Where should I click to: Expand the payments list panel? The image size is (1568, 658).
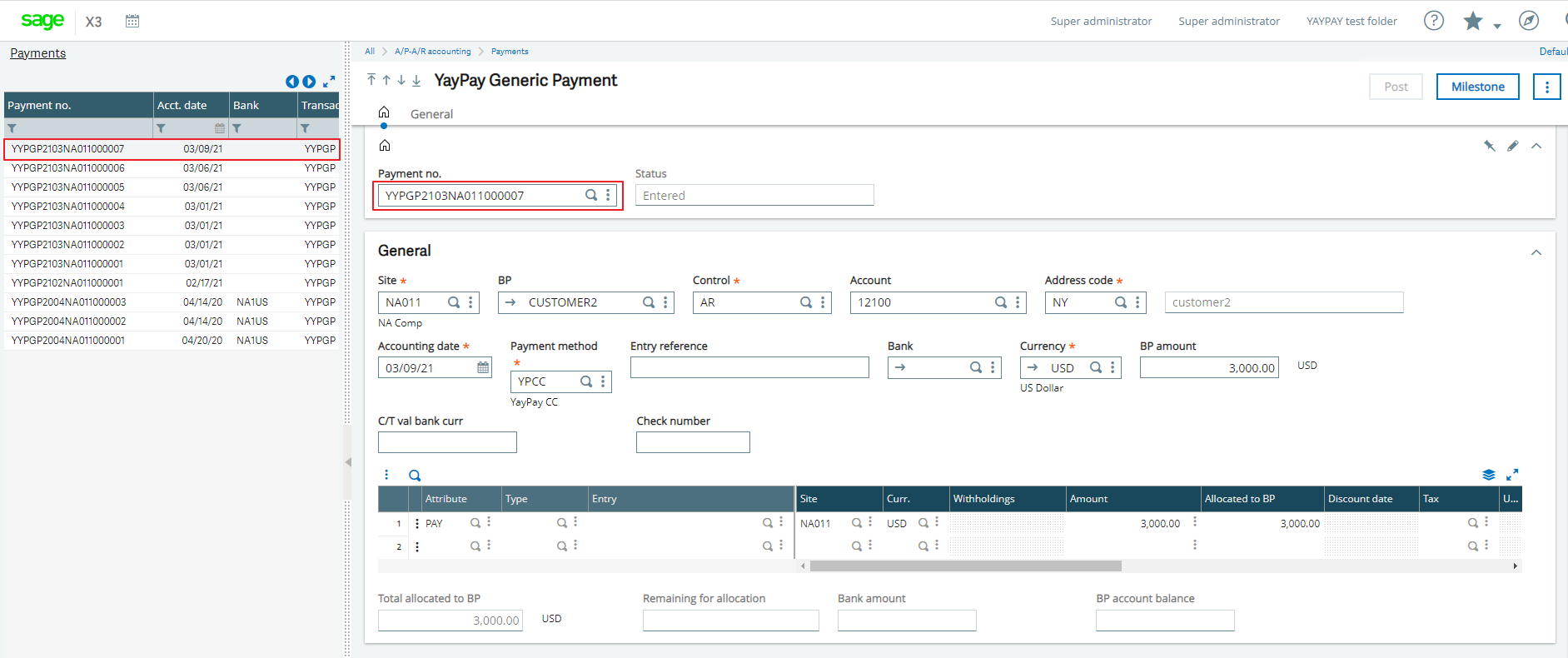point(329,82)
